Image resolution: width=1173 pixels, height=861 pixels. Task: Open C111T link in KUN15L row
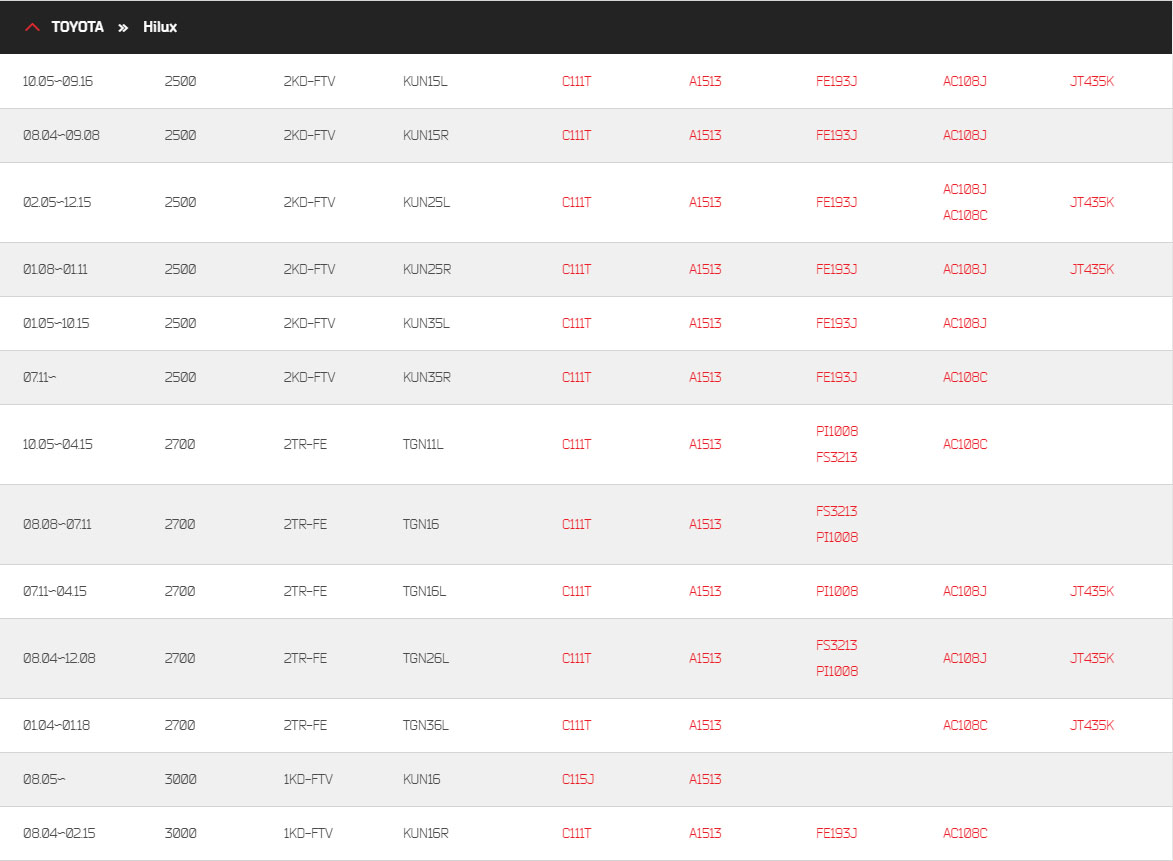pos(576,82)
